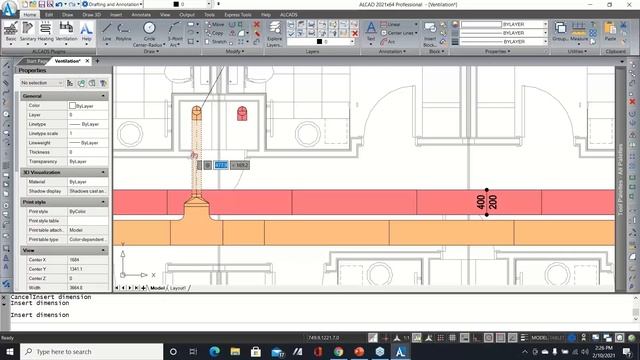Viewport: 640px width, 360px height.
Task: Click the red delete layer icon in Layers panel
Action: (x=355, y=33)
